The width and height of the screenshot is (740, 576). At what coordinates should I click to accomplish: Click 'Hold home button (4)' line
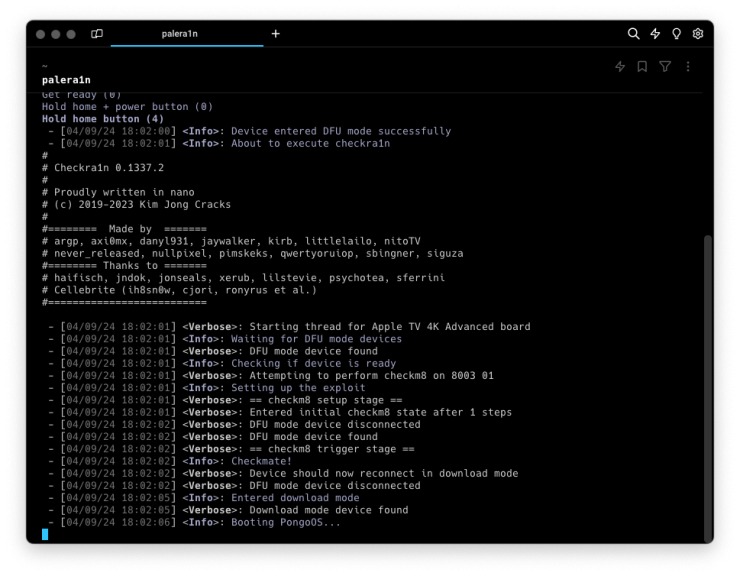pos(103,119)
